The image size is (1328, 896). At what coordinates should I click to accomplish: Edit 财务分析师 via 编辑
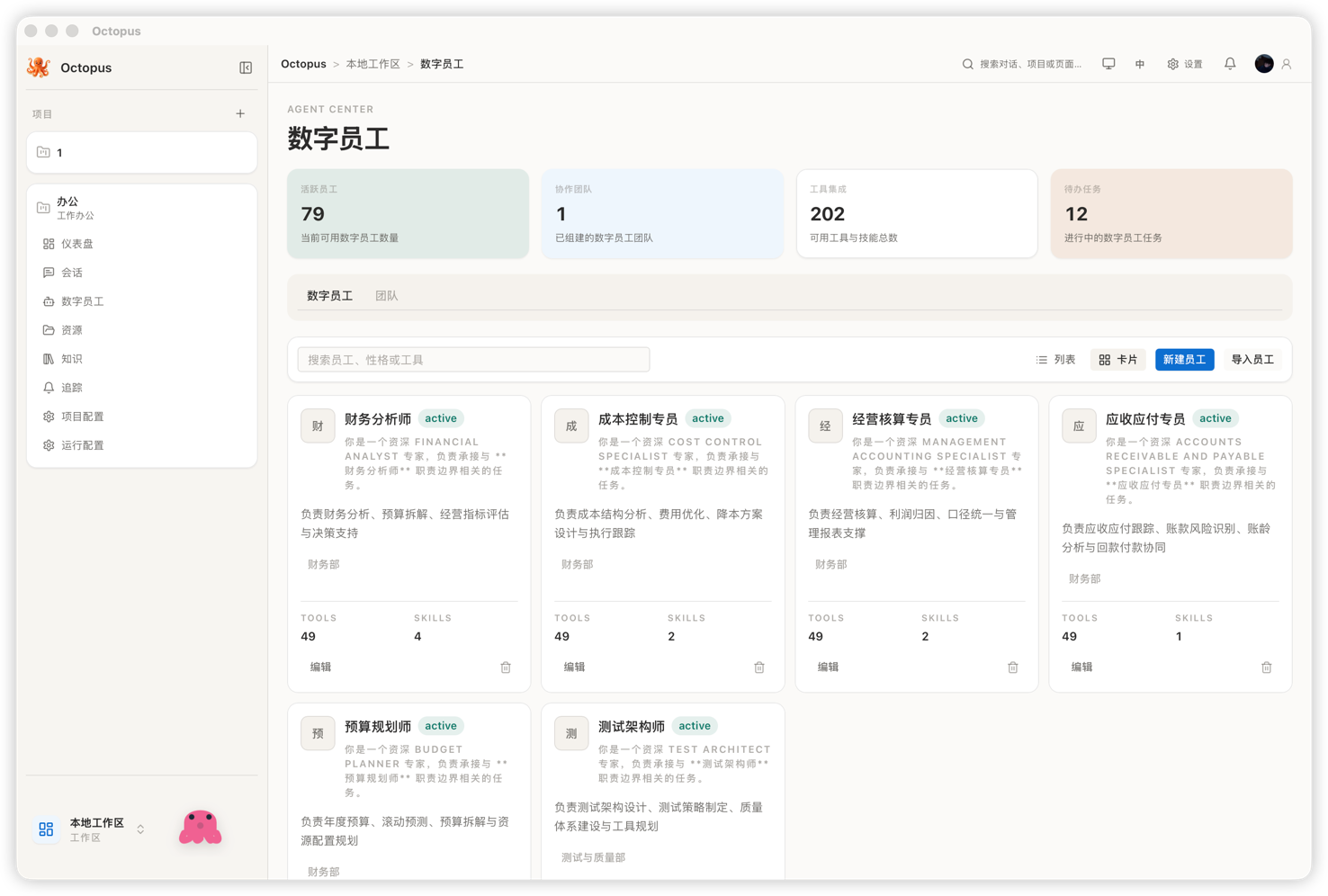[321, 668]
